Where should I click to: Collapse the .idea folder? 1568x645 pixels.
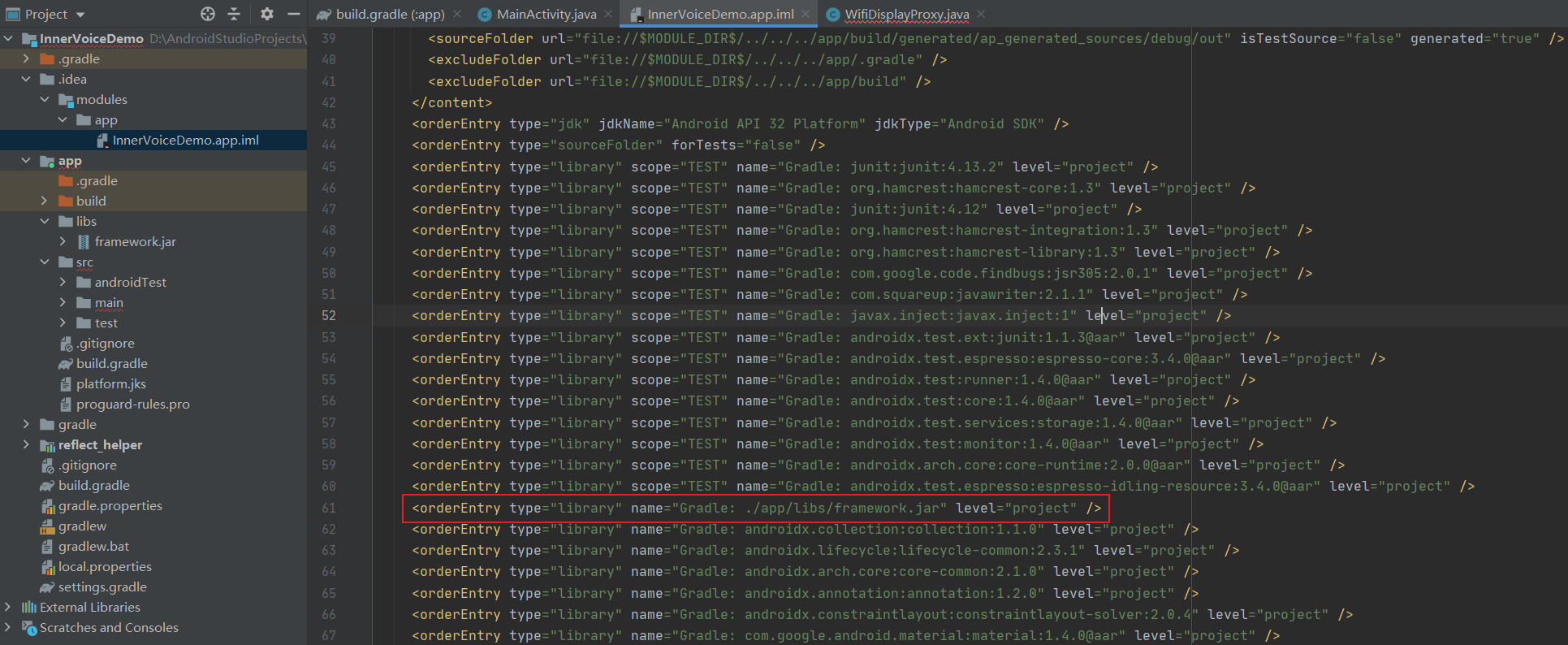pos(26,79)
